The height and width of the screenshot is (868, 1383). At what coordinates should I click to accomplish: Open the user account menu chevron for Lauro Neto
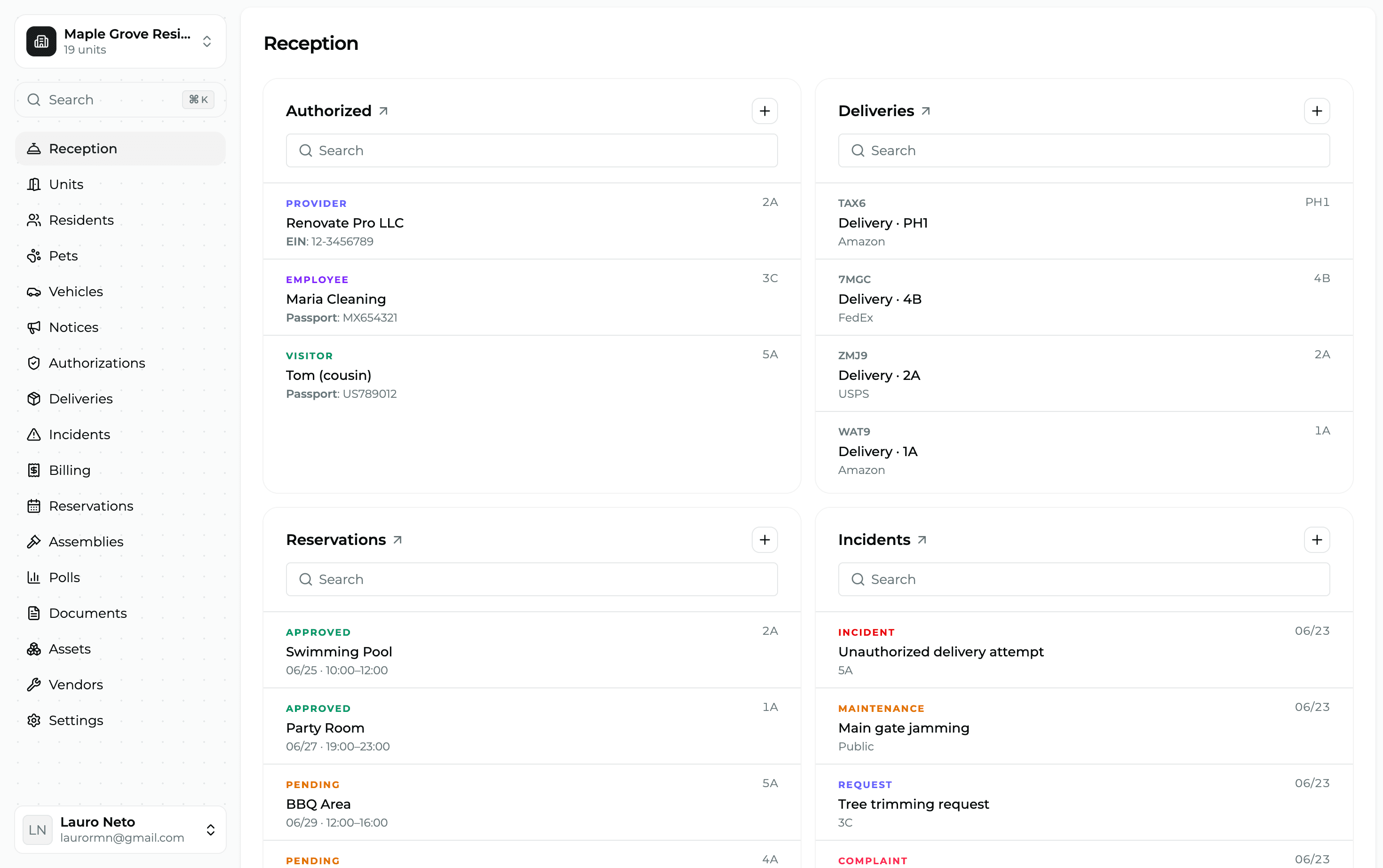tap(210, 830)
